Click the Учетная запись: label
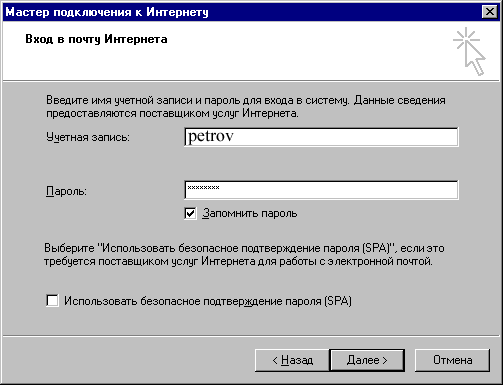This screenshot has height=385, width=503. [88, 137]
